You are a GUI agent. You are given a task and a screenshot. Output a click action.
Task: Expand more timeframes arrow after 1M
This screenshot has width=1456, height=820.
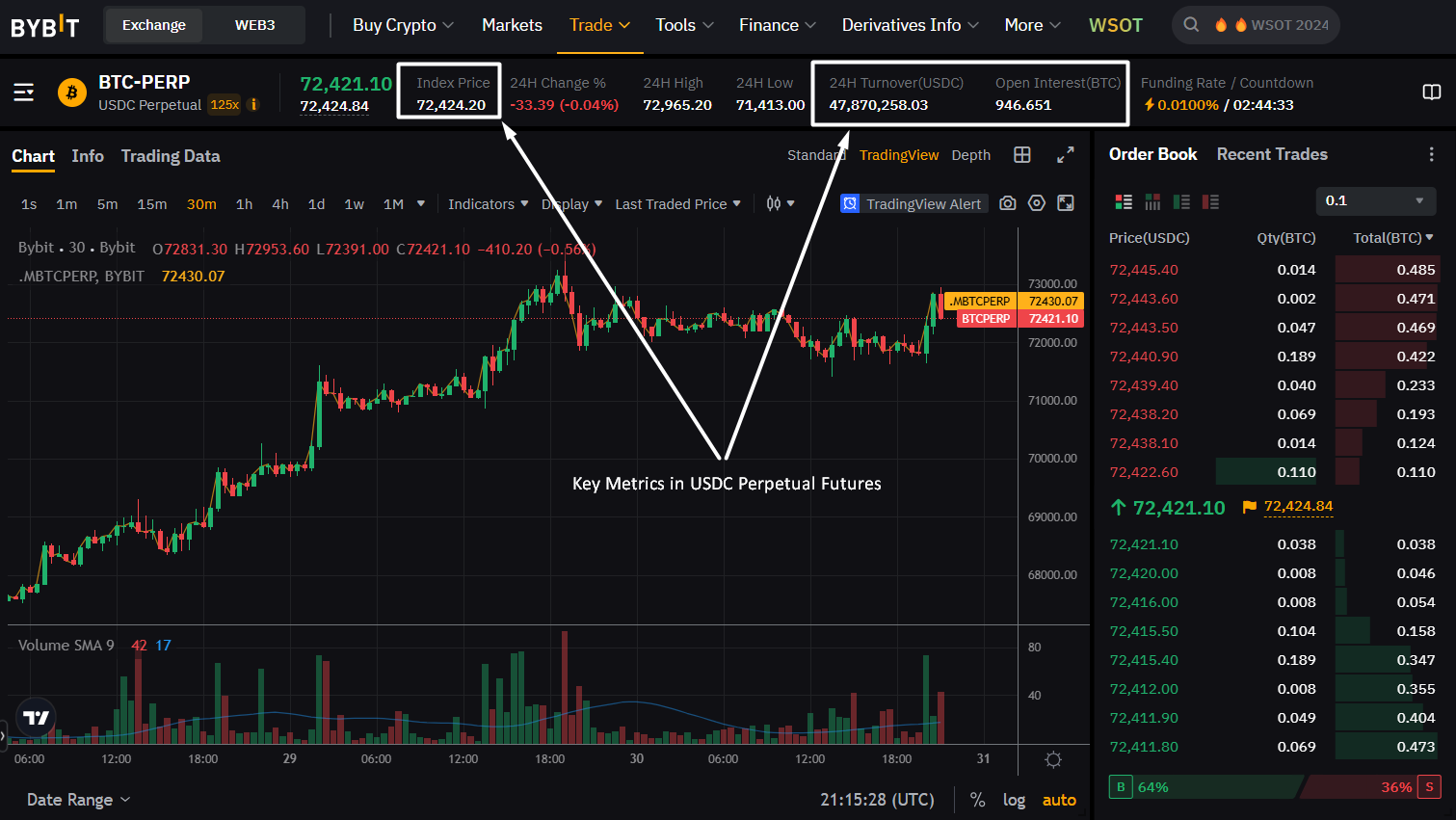(421, 203)
